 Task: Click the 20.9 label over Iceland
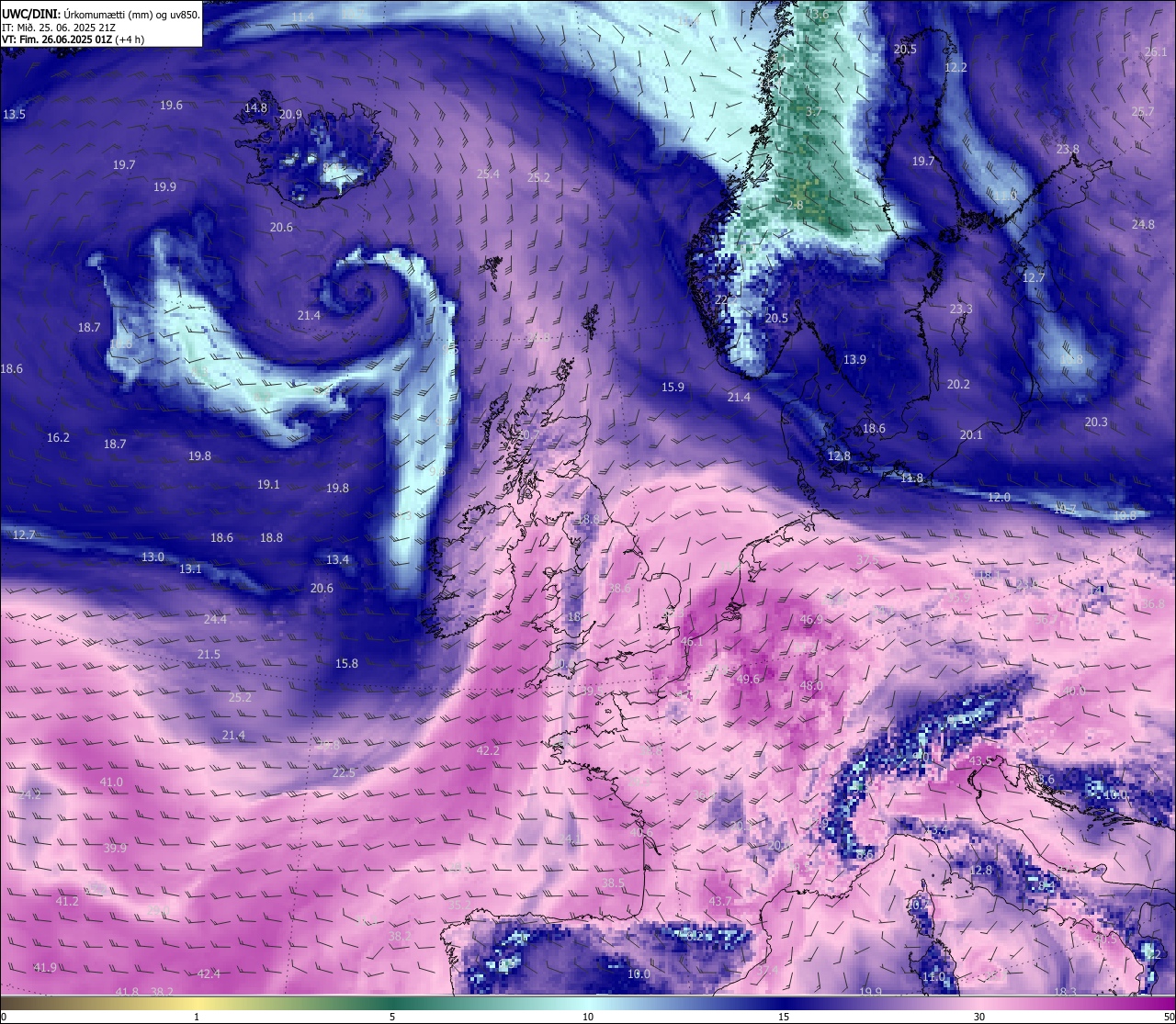290,115
